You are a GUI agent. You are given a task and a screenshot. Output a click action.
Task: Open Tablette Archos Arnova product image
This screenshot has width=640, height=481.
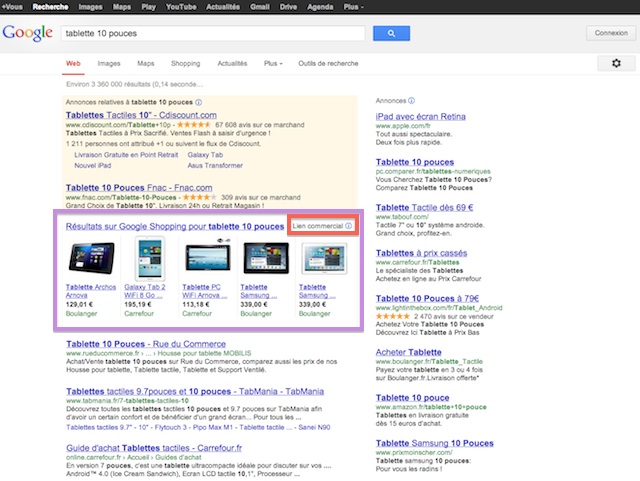tap(91, 258)
